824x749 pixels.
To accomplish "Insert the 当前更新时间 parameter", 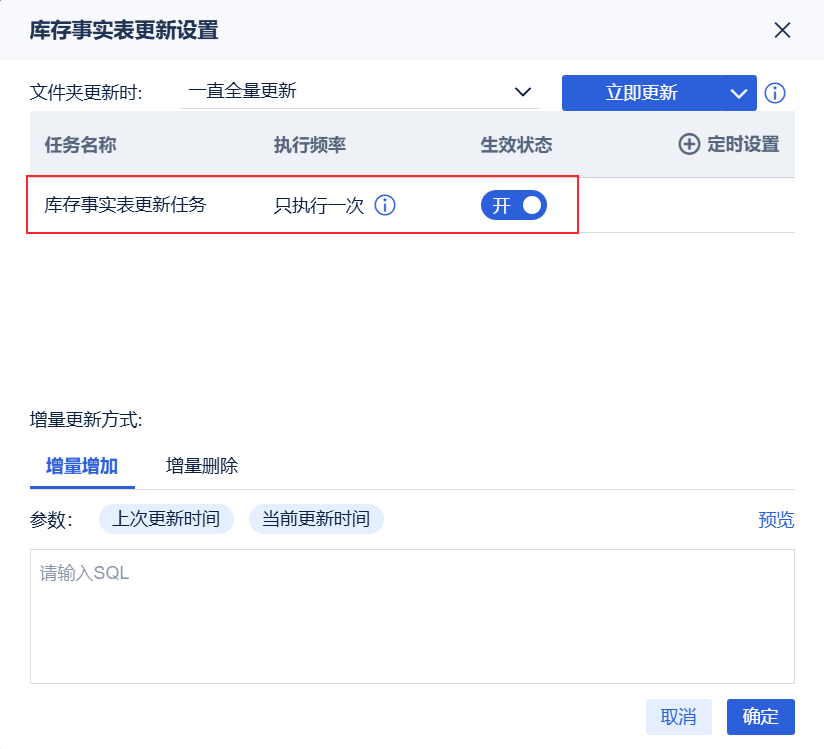I will (x=316, y=519).
